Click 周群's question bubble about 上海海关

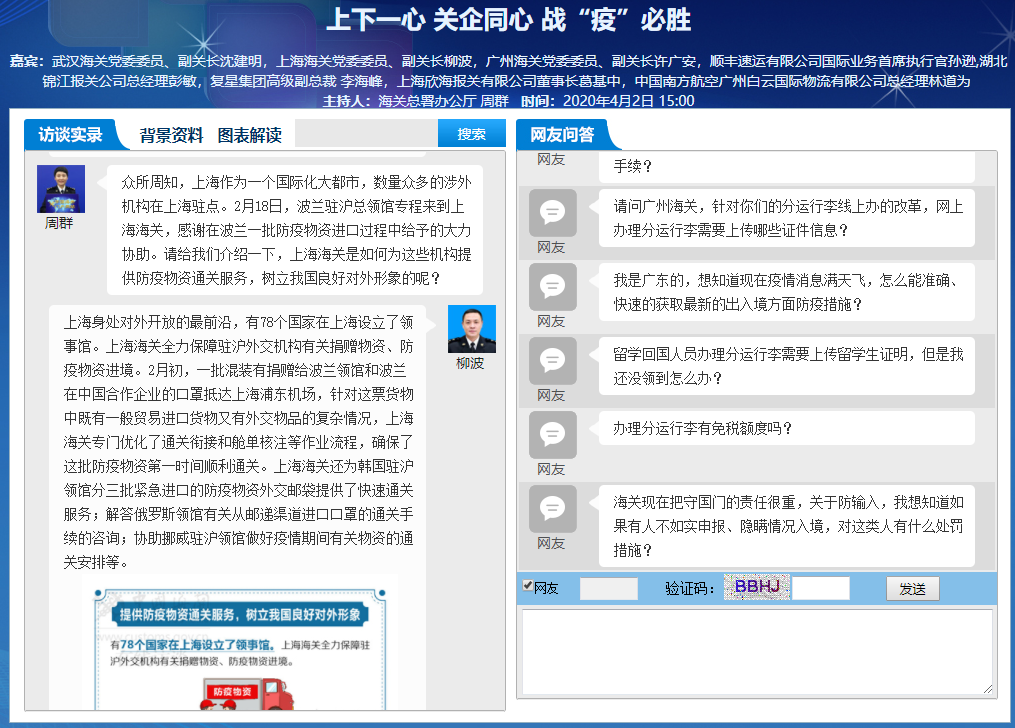[x=295, y=230]
